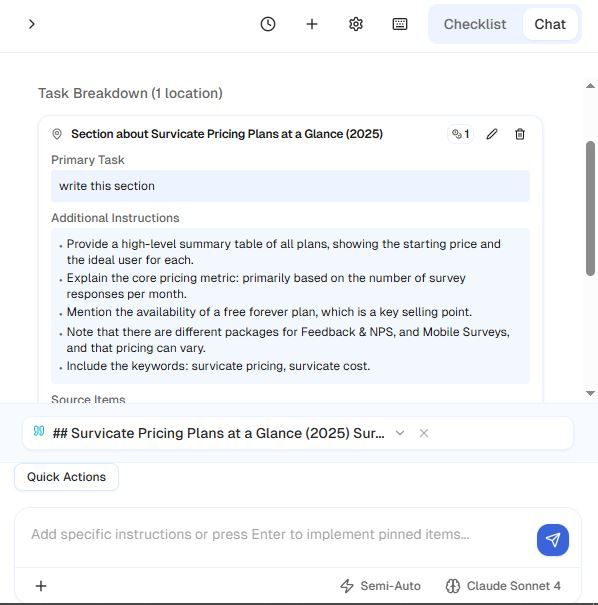This screenshot has width=598, height=605.
Task: Switch to the Chat tab
Action: pyautogui.click(x=550, y=24)
